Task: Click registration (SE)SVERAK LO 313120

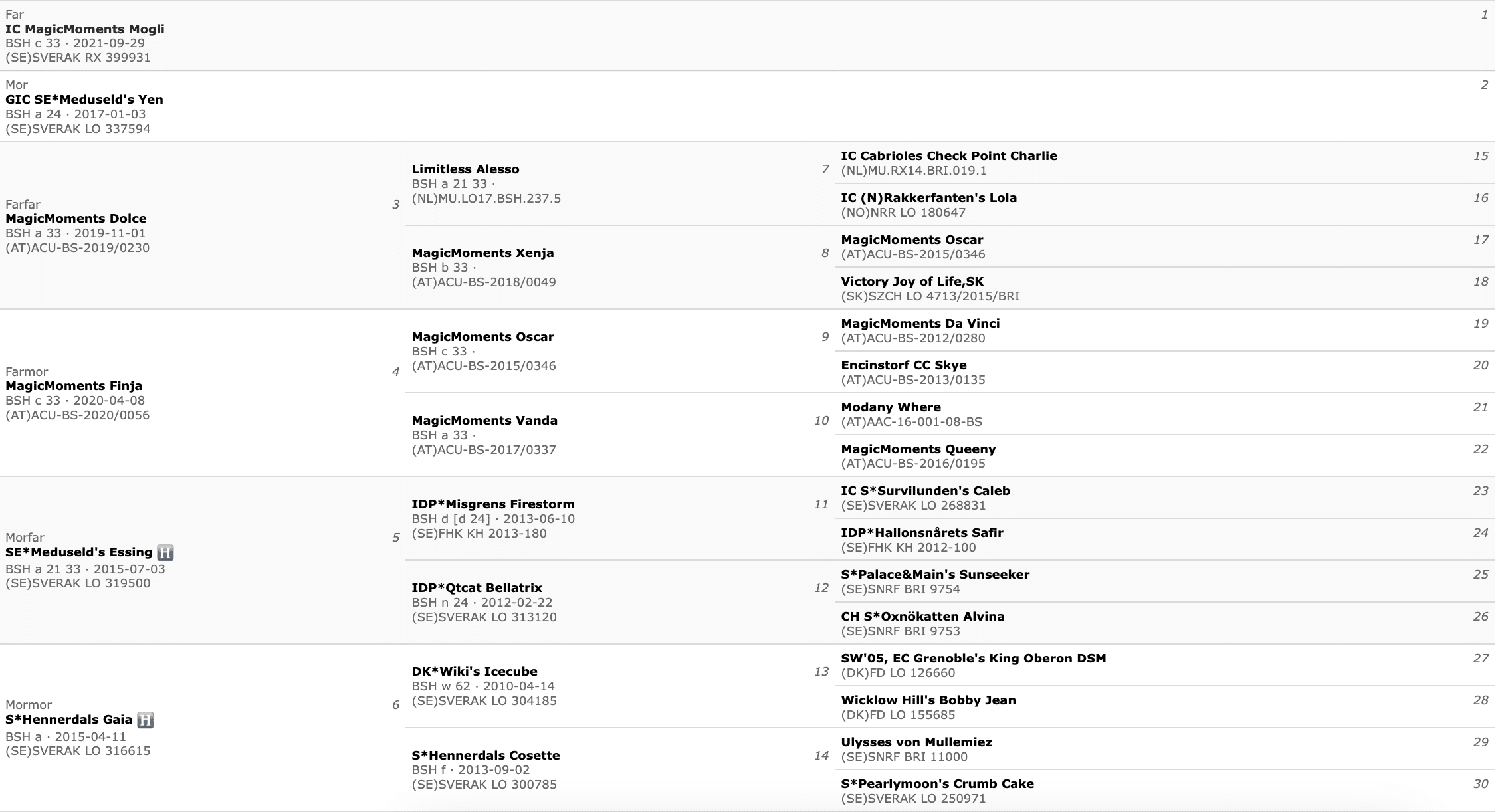Action: point(484,617)
